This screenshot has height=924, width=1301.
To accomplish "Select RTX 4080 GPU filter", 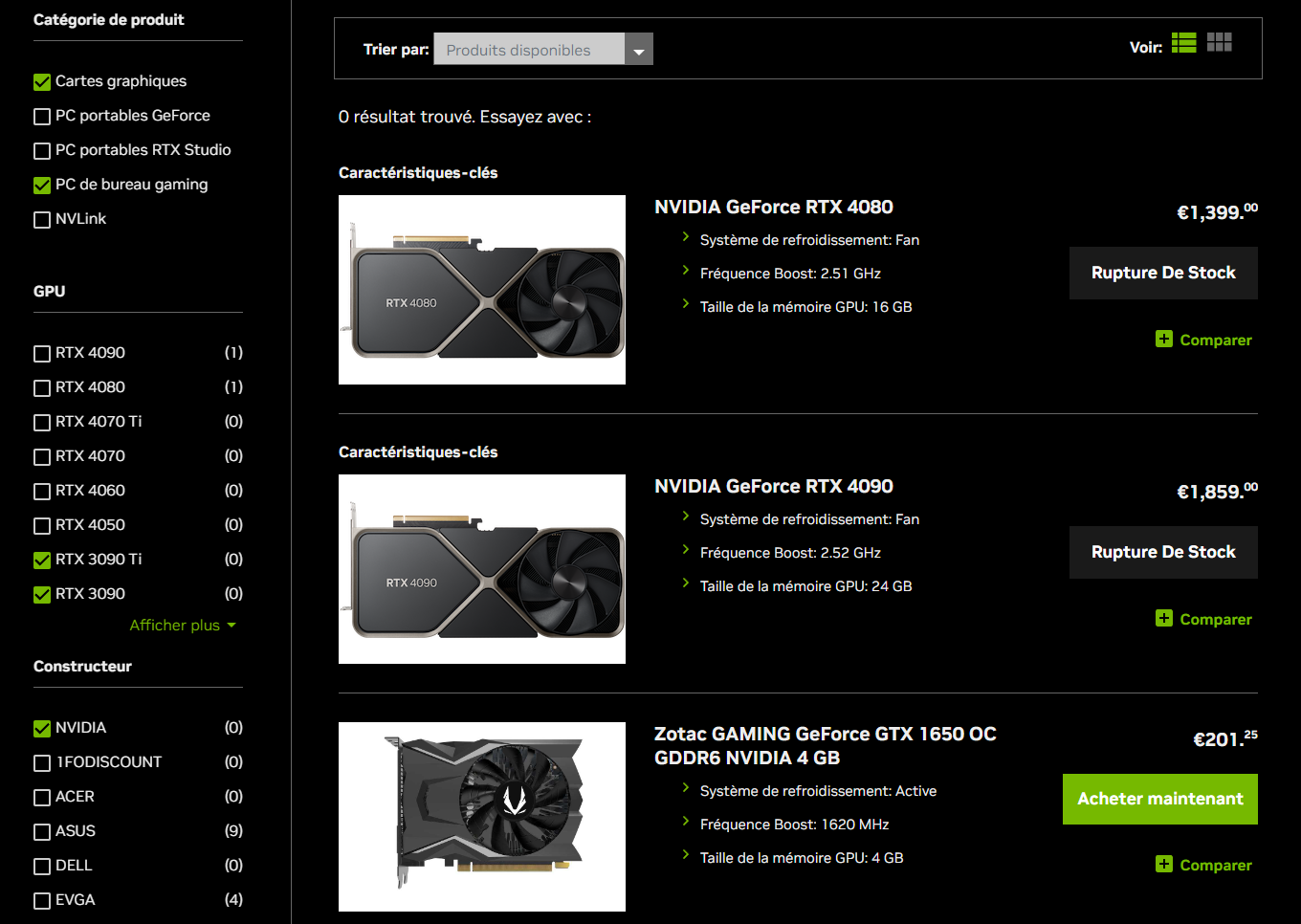I will tap(42, 388).
